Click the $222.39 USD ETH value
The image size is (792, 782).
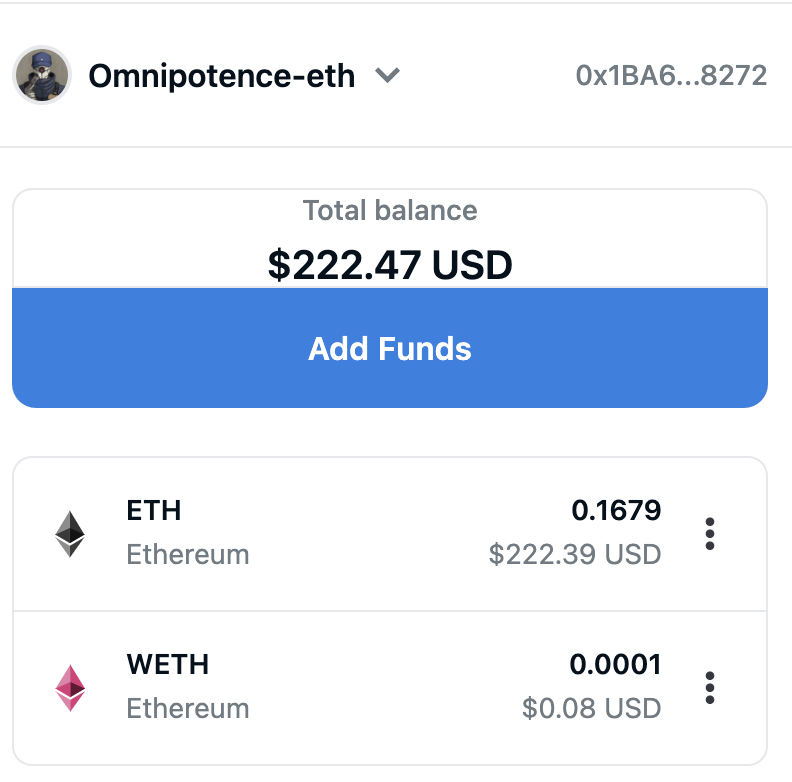point(575,554)
